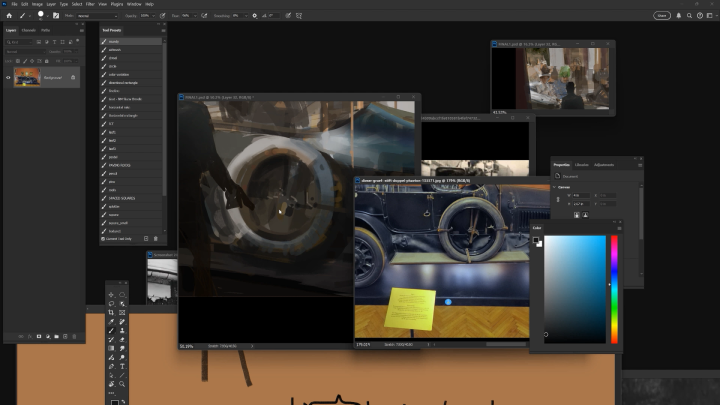Image resolution: width=720 pixels, height=405 pixels.
Task: Click the brush angle input field
Action: (274, 16)
